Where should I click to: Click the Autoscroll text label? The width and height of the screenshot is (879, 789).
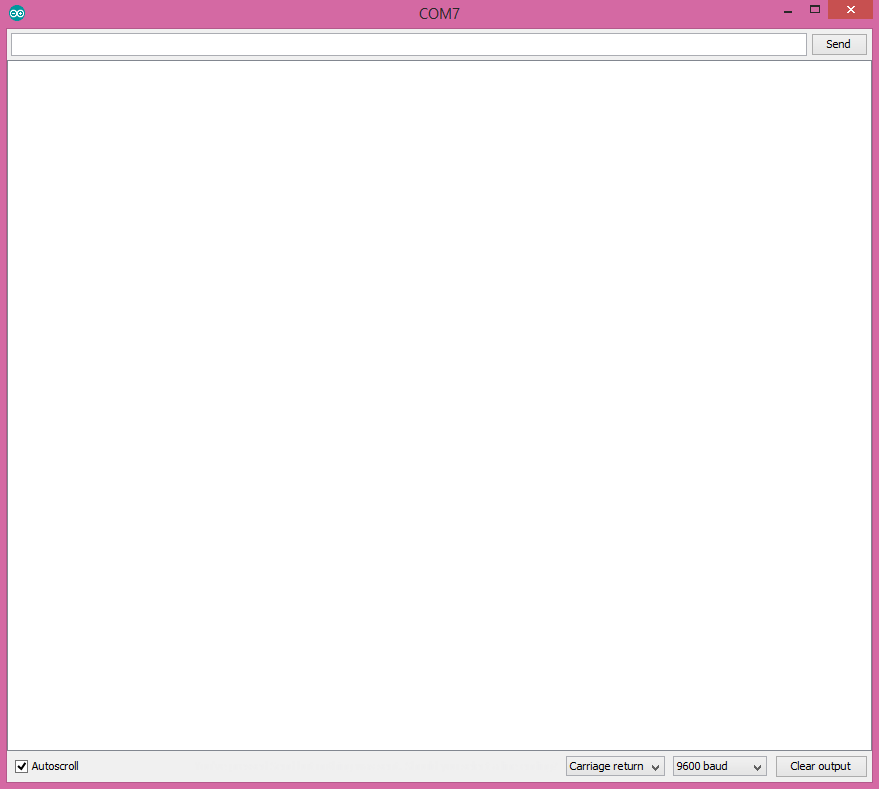coord(55,767)
